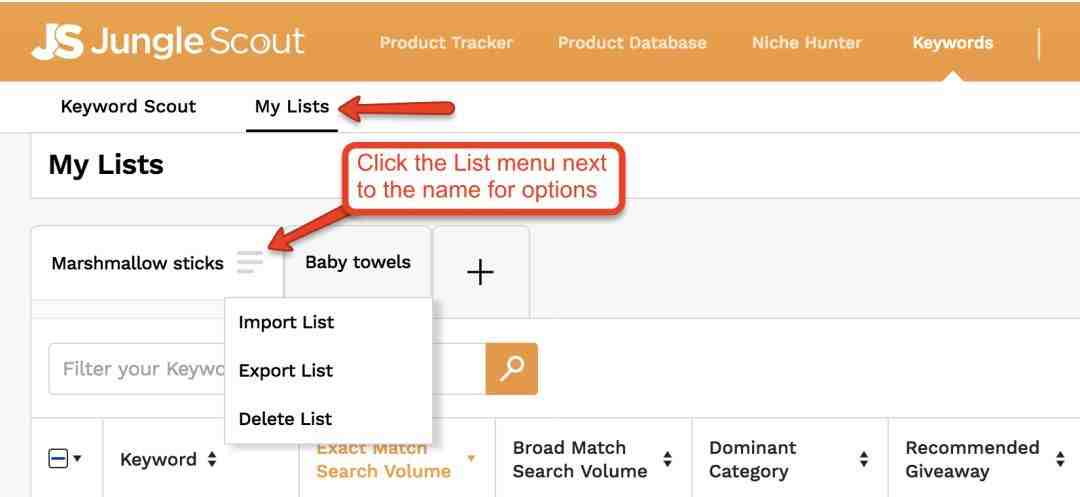1080x497 pixels.
Task: Sort by Broad Match Search Volume arrows
Action: tap(668, 459)
